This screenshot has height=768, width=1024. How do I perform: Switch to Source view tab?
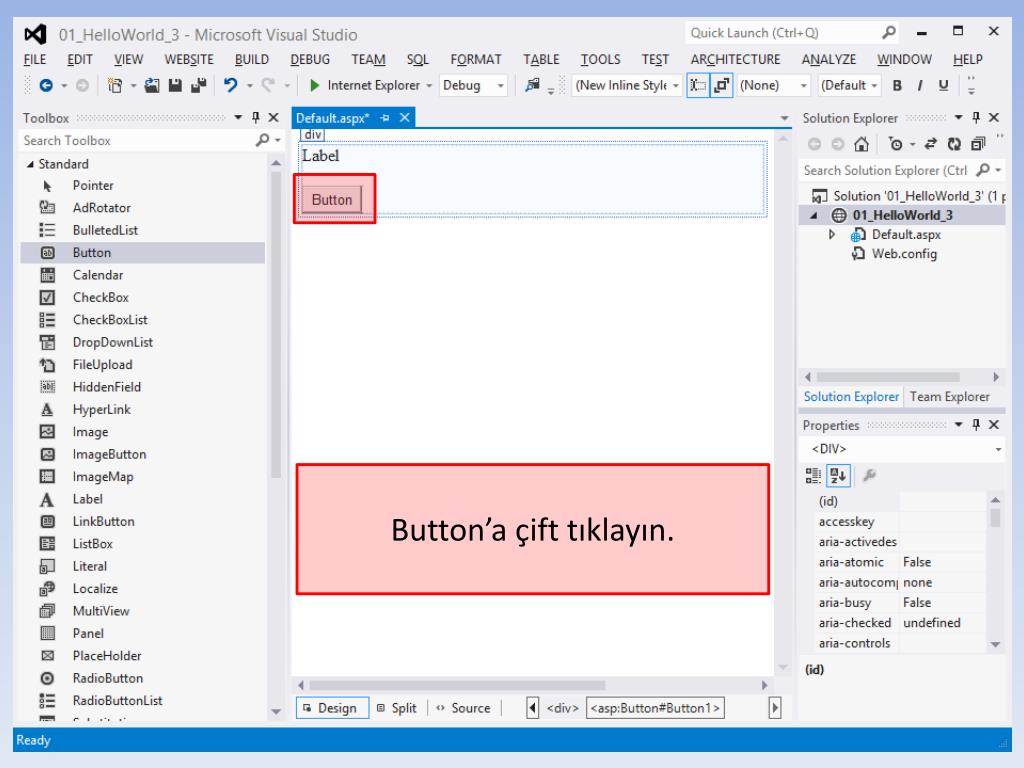point(463,708)
